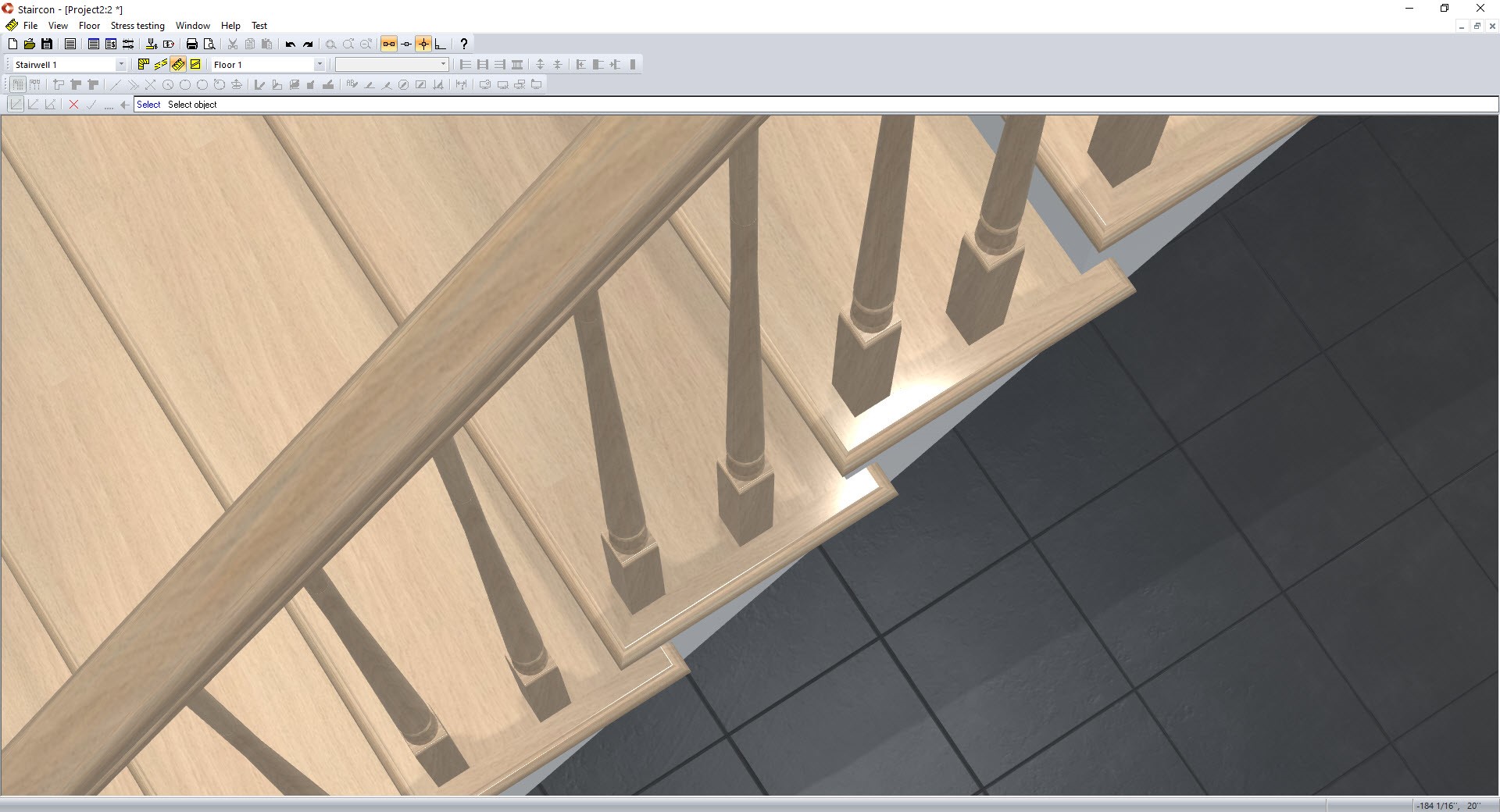Toggle the highlighted snap crosshair button
Image resolution: width=1500 pixels, height=812 pixels.
pyautogui.click(x=423, y=45)
